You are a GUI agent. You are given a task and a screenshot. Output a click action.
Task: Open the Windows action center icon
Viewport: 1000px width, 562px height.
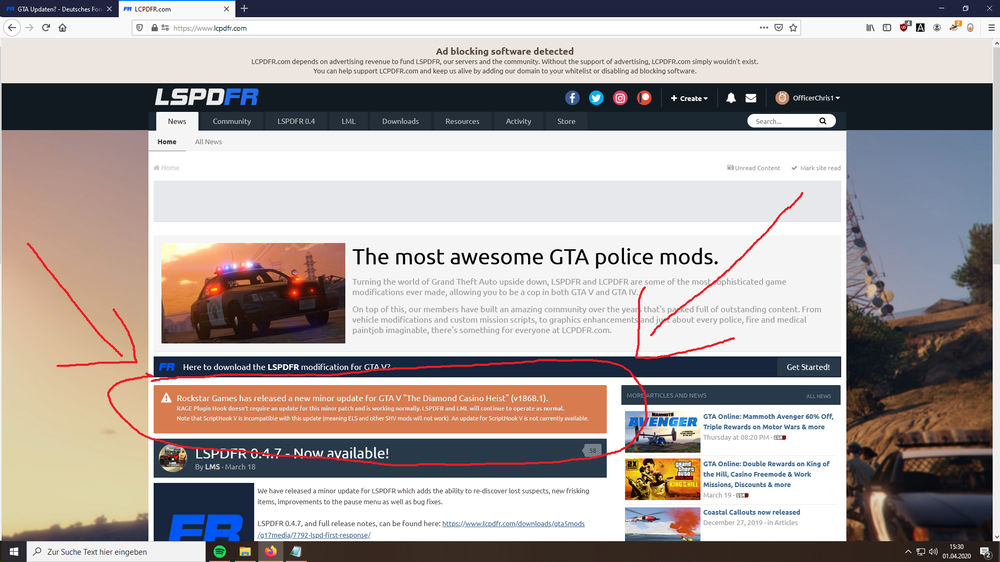coord(986,552)
